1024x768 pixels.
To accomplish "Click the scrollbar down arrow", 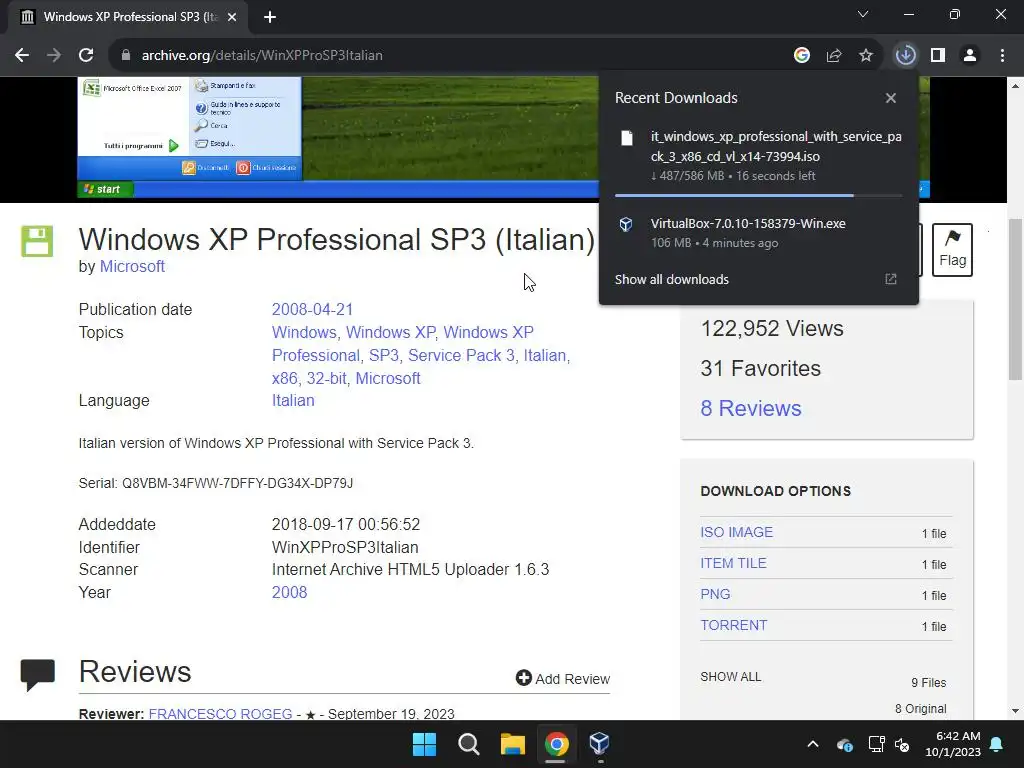I will coord(1015,711).
